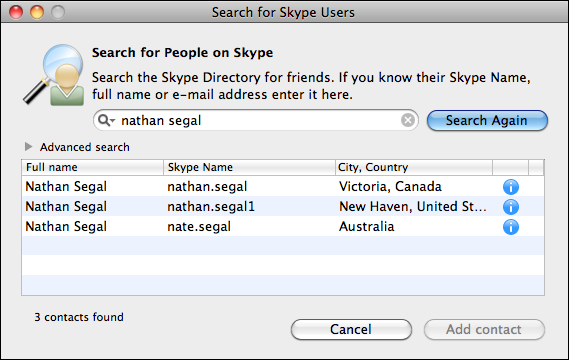Select the Skype name nate.segal

[x=199, y=226]
